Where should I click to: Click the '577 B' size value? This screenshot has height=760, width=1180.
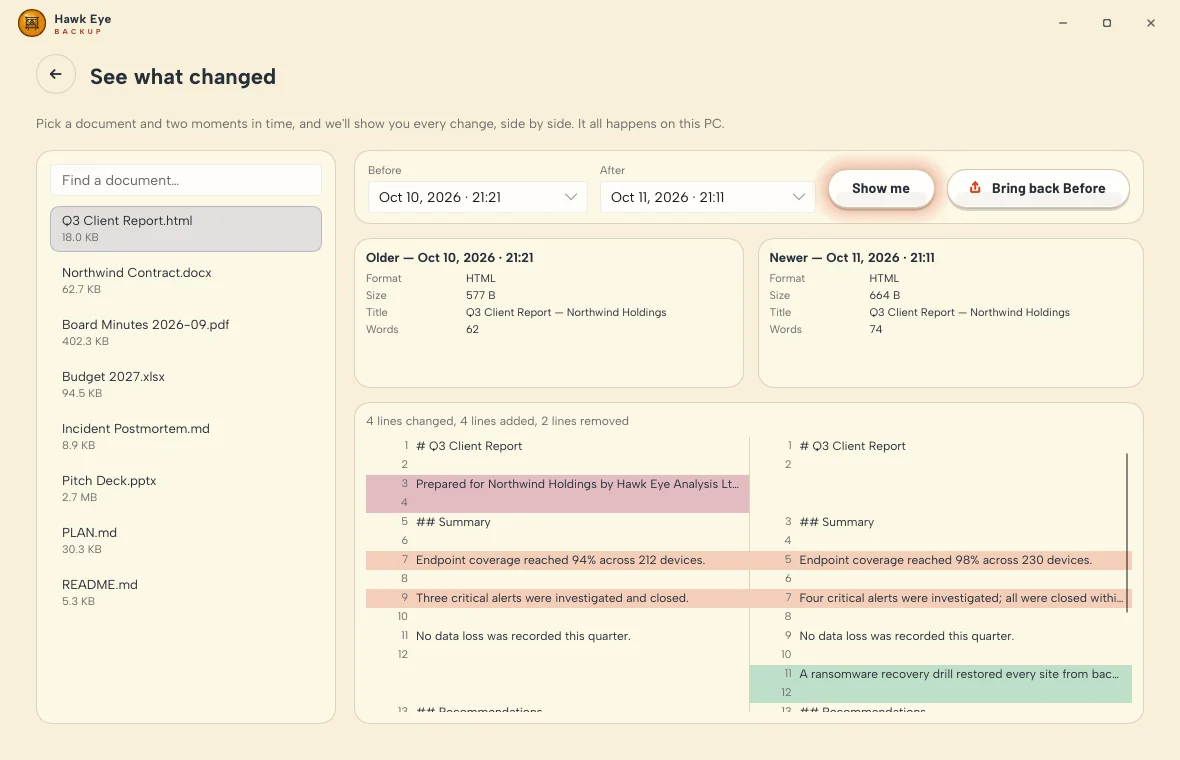click(480, 295)
